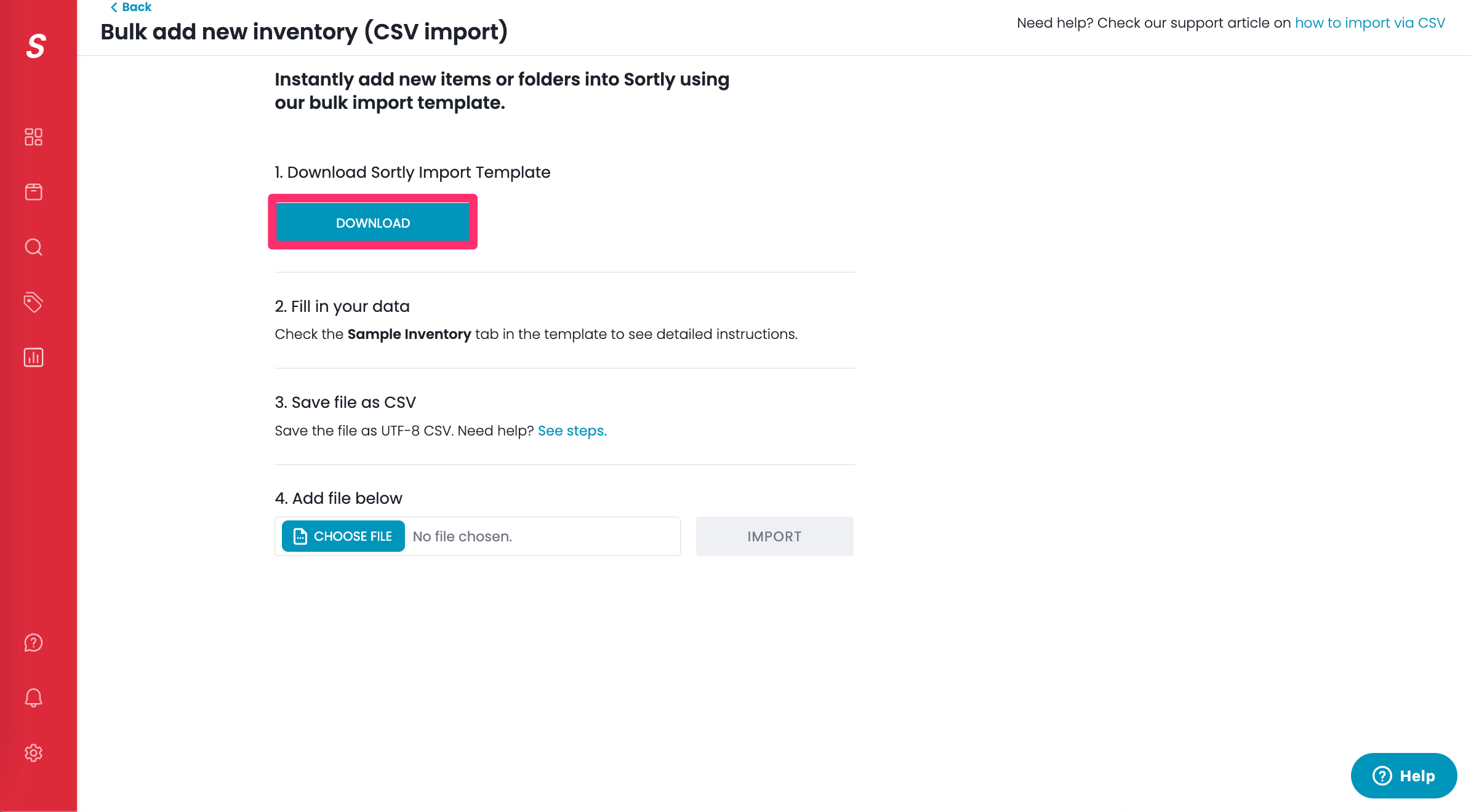Open the 'See steps.' link
This screenshot has width=1471, height=812.
572,431
